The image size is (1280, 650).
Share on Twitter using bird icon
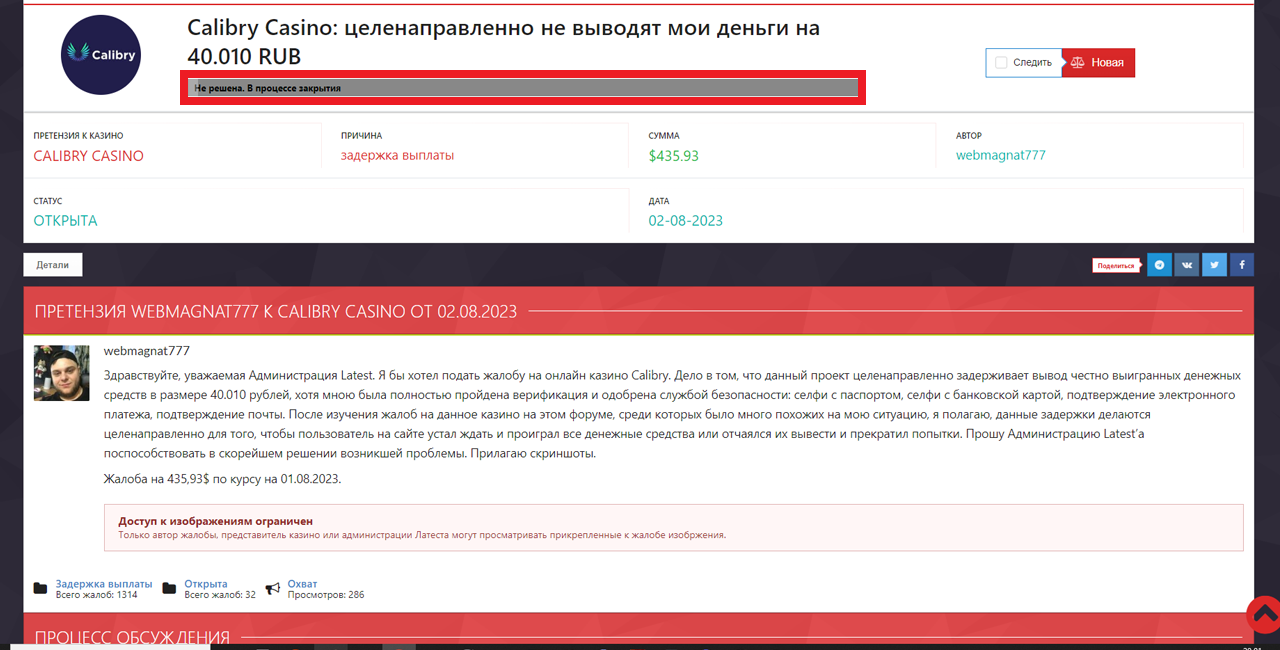tap(1214, 265)
